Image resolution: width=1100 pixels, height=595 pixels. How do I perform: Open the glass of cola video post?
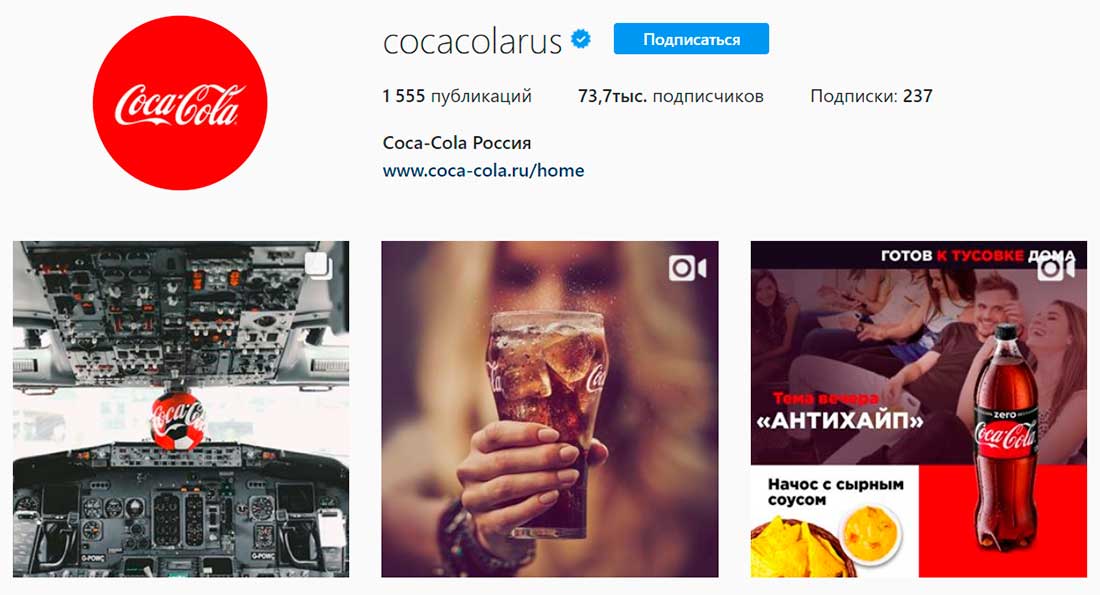click(550, 409)
